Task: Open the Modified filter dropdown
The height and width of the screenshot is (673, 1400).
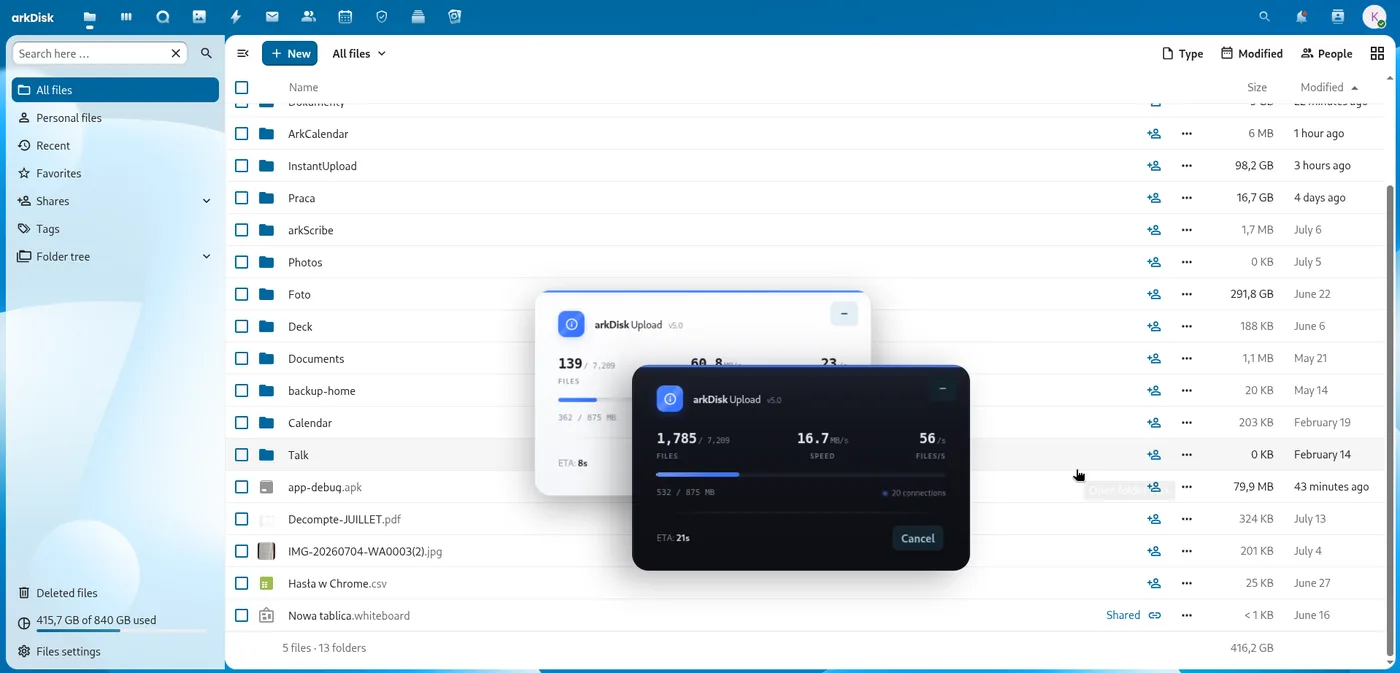Action: coord(1252,53)
